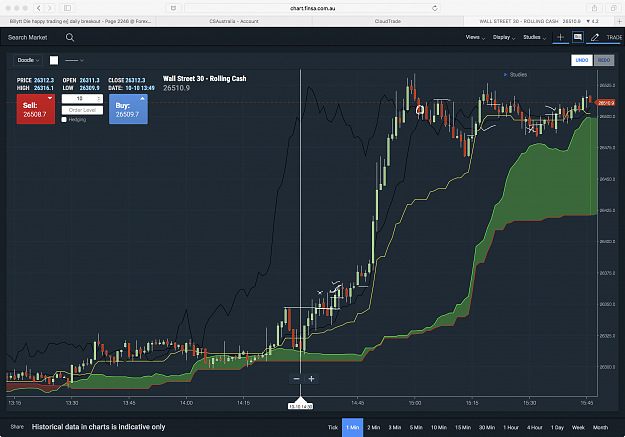Click the Search Market field

point(28,37)
